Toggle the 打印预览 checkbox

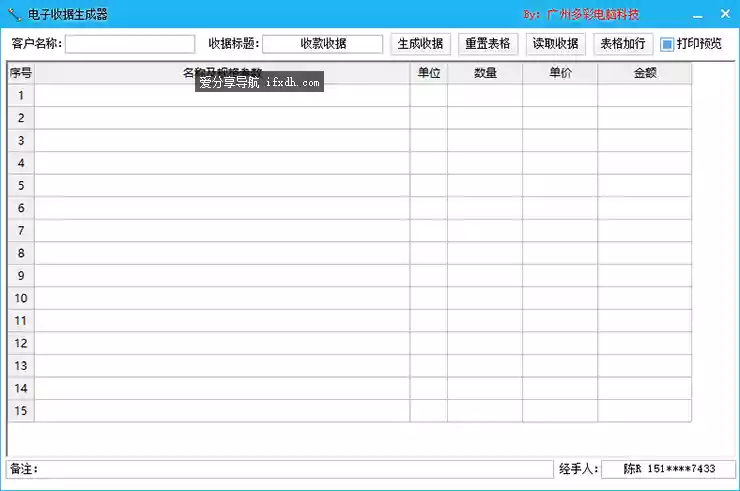pos(667,44)
